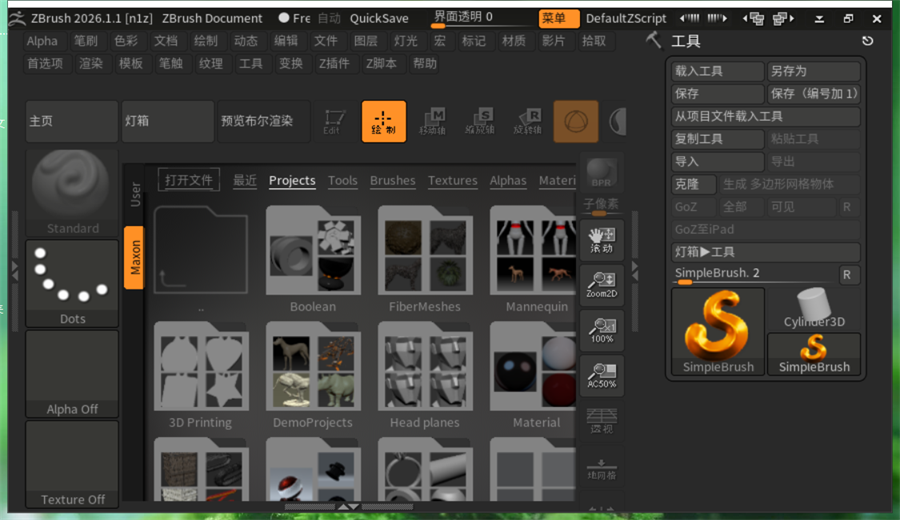The height and width of the screenshot is (520, 900).
Task: Click the BPR render icon
Action: click(601, 172)
